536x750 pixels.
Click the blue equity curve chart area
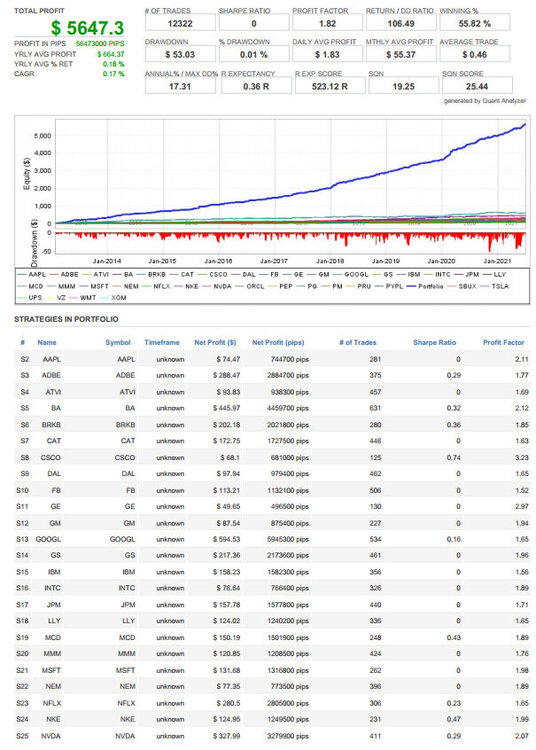click(291, 172)
